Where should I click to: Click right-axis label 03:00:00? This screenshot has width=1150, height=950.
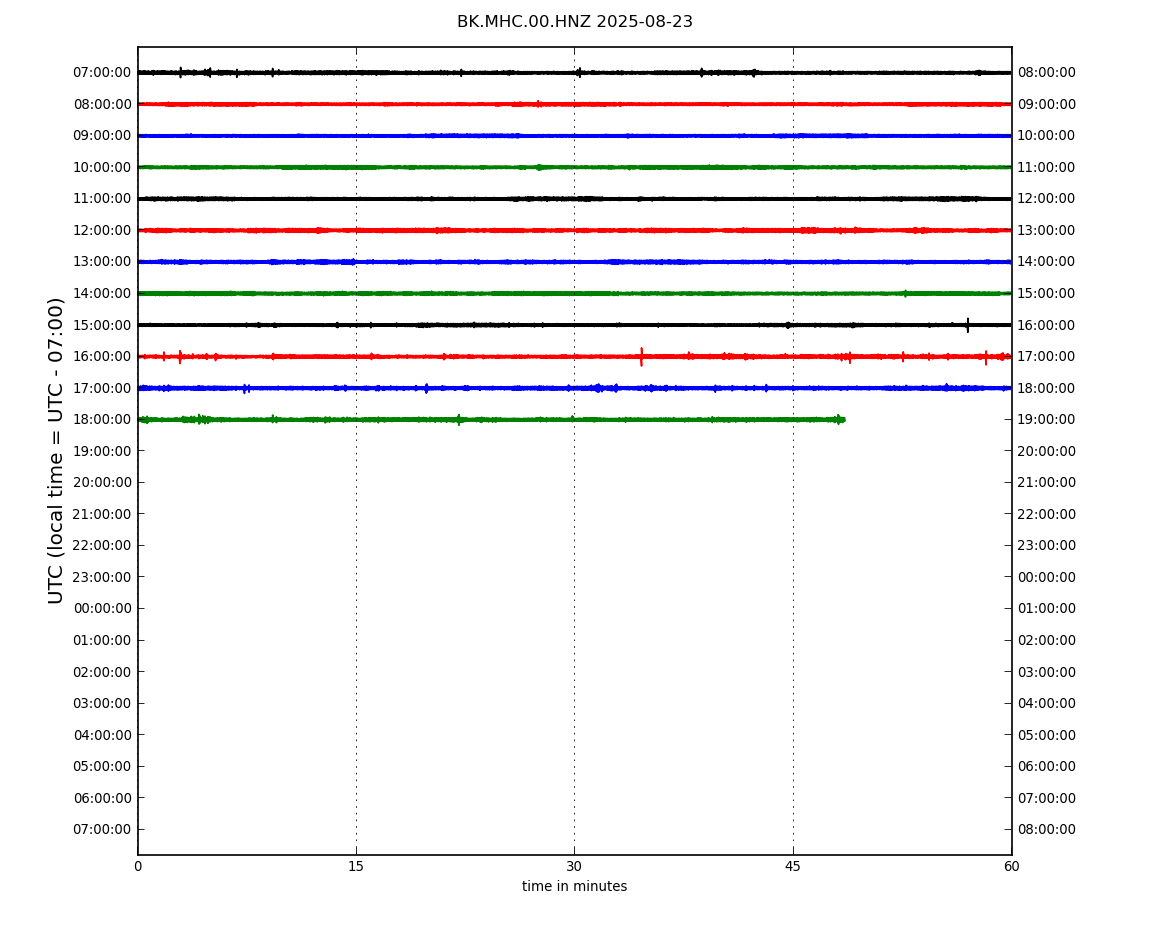[1047, 672]
